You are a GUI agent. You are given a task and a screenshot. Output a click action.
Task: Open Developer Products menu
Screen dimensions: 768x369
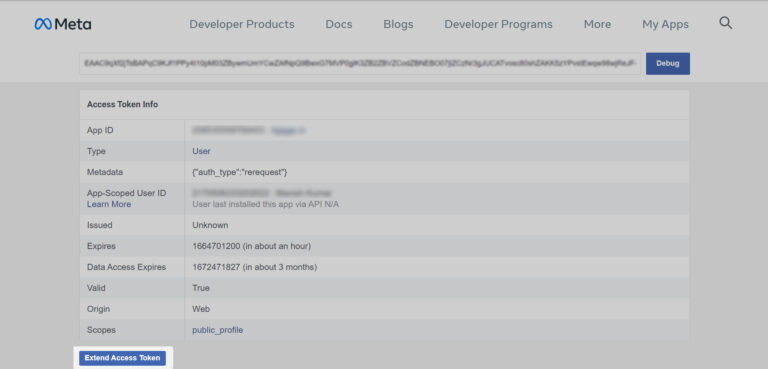pyautogui.click(x=242, y=24)
